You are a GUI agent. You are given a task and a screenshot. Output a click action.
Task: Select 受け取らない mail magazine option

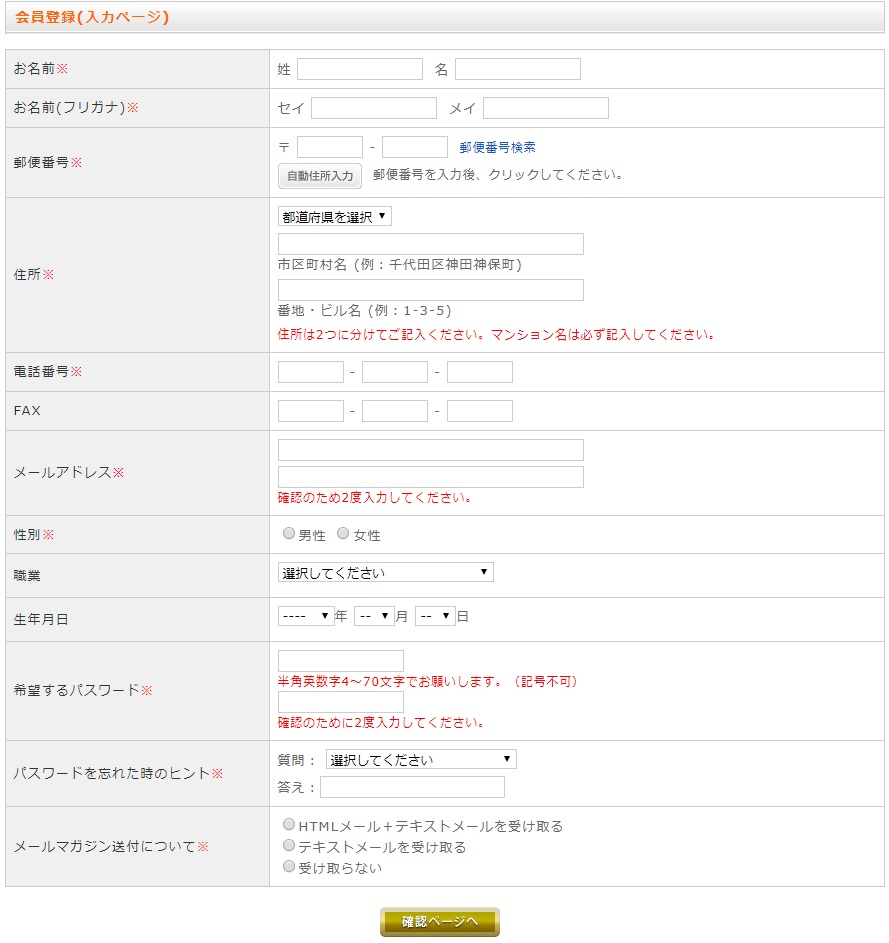point(289,867)
